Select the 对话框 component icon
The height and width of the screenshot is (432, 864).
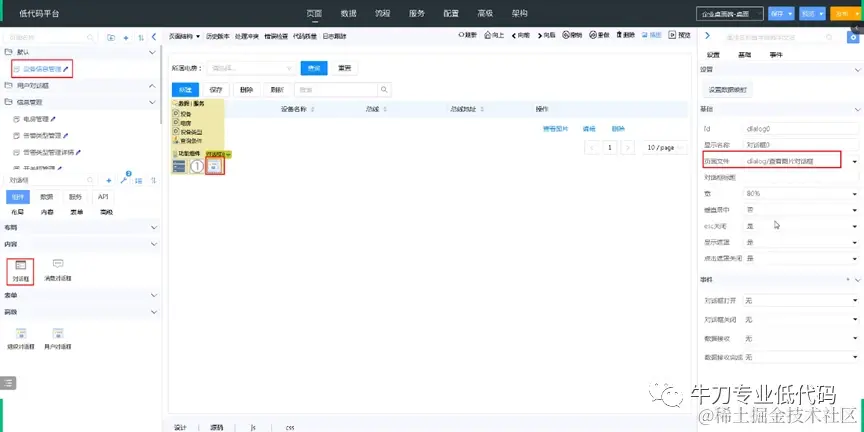click(20, 265)
